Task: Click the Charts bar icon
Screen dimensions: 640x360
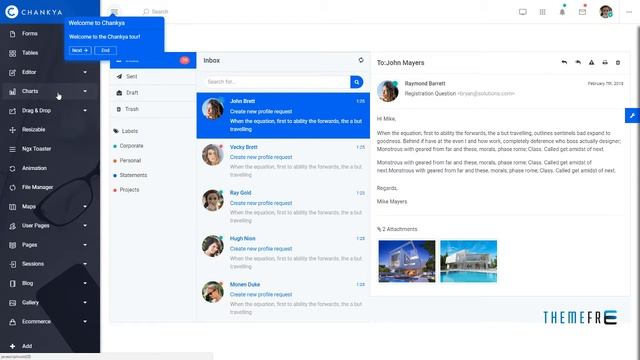Action: [12, 91]
